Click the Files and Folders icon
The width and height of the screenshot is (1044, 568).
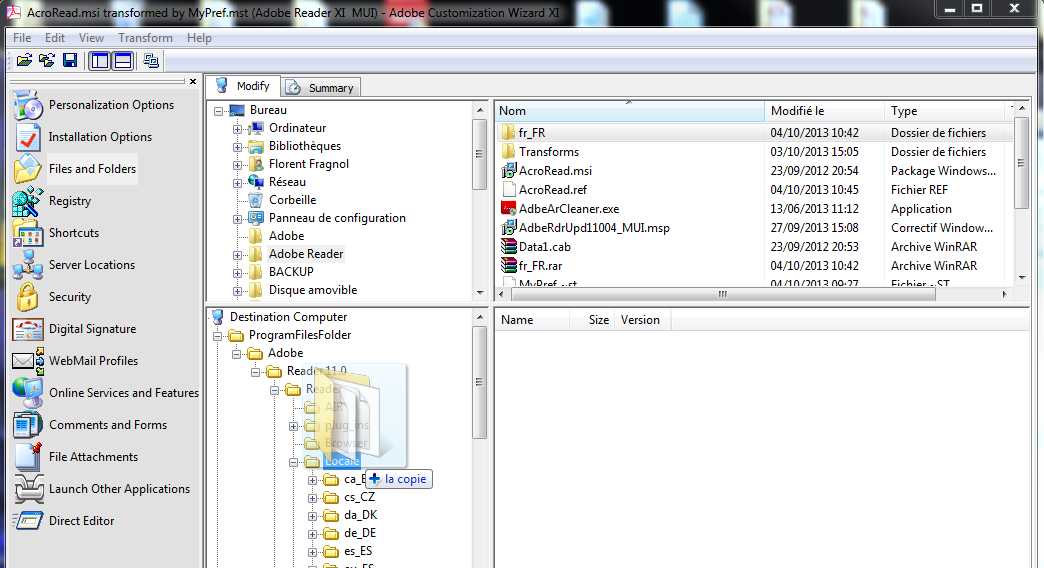coord(27,169)
